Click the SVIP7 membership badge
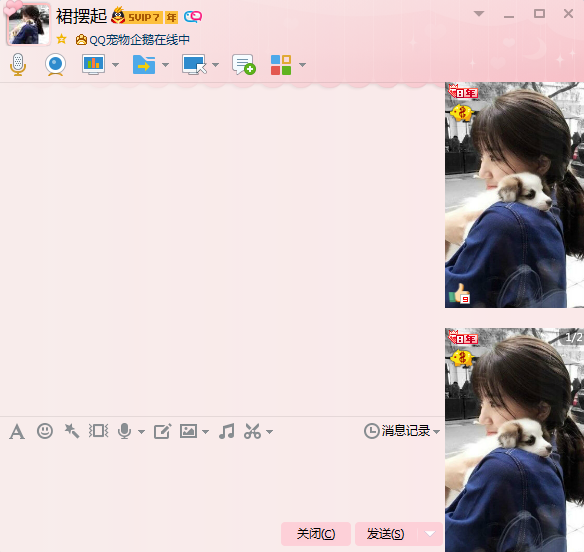The width and height of the screenshot is (584, 552). 136,16
